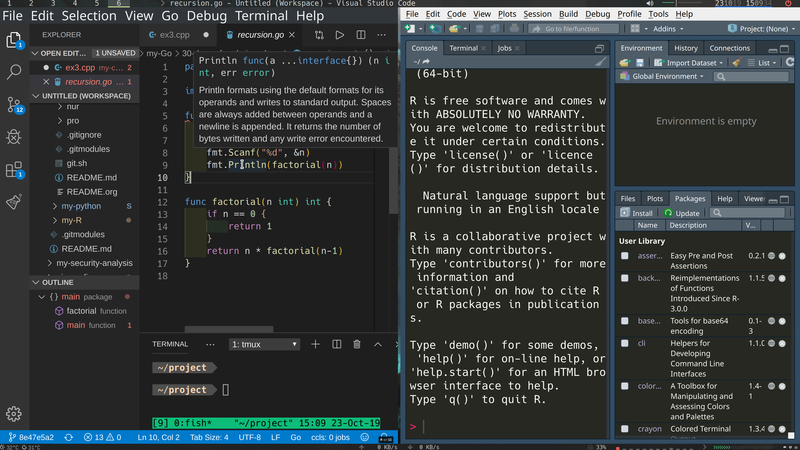Viewport: 800px width, 450px height.
Task: Switch to the Plots tab
Action: click(x=655, y=199)
